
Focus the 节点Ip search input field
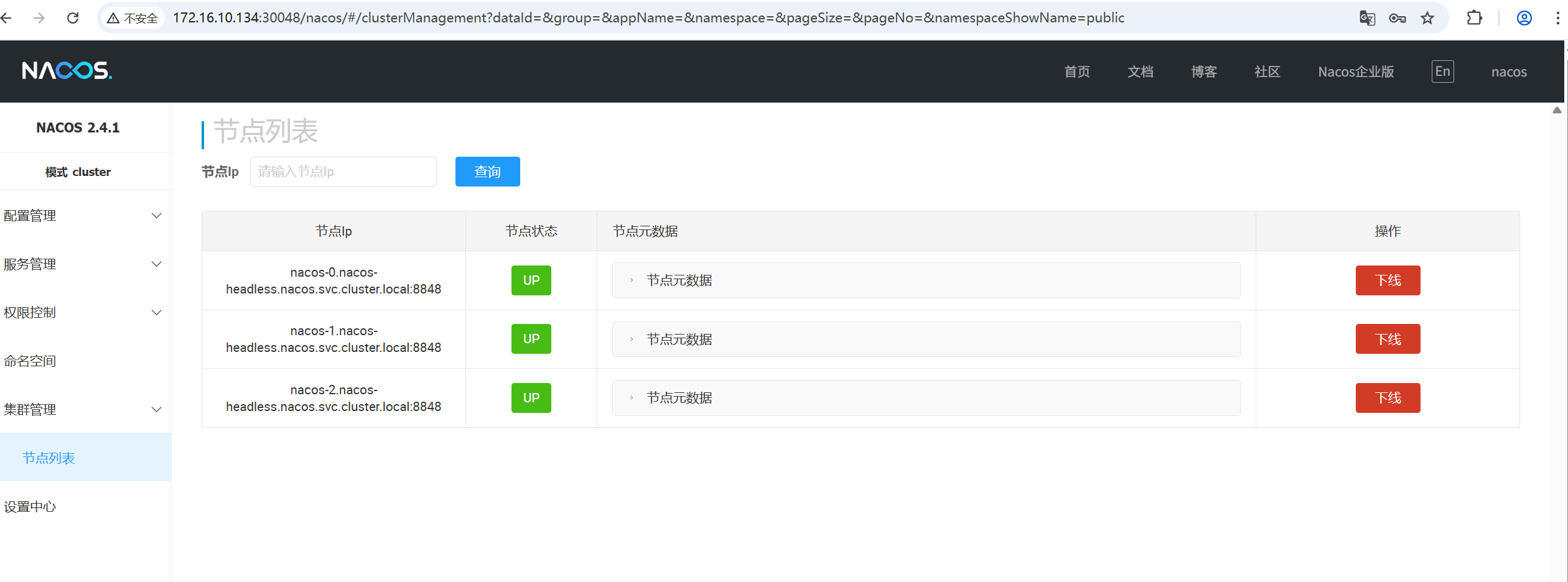[343, 172]
